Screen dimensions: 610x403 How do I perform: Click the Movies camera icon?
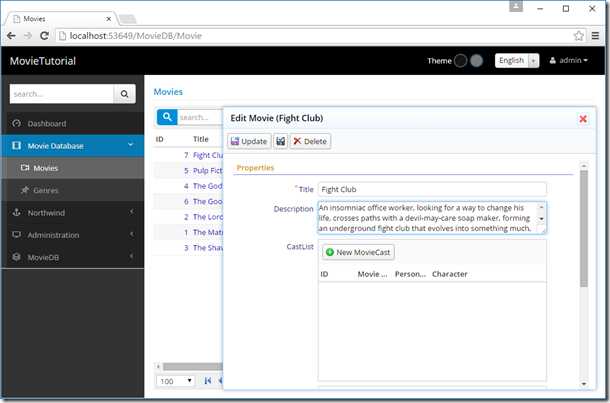(x=25, y=168)
